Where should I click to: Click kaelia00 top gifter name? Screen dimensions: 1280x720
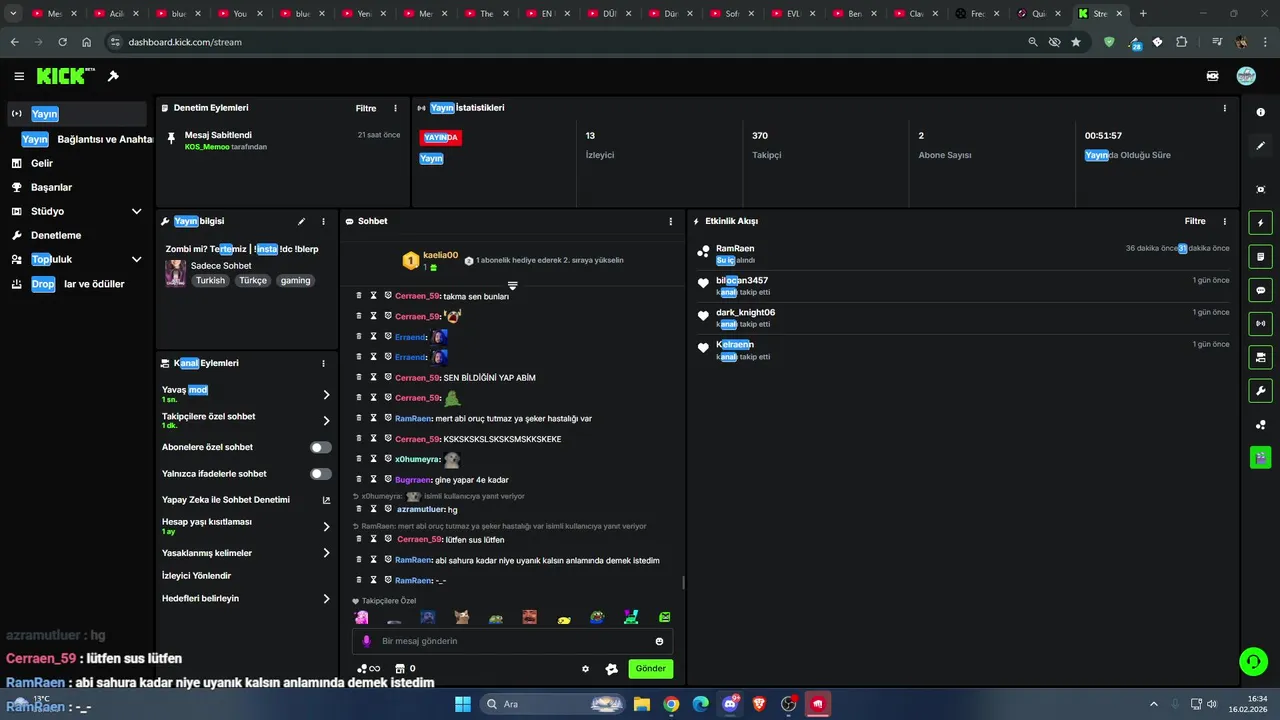(x=440, y=255)
